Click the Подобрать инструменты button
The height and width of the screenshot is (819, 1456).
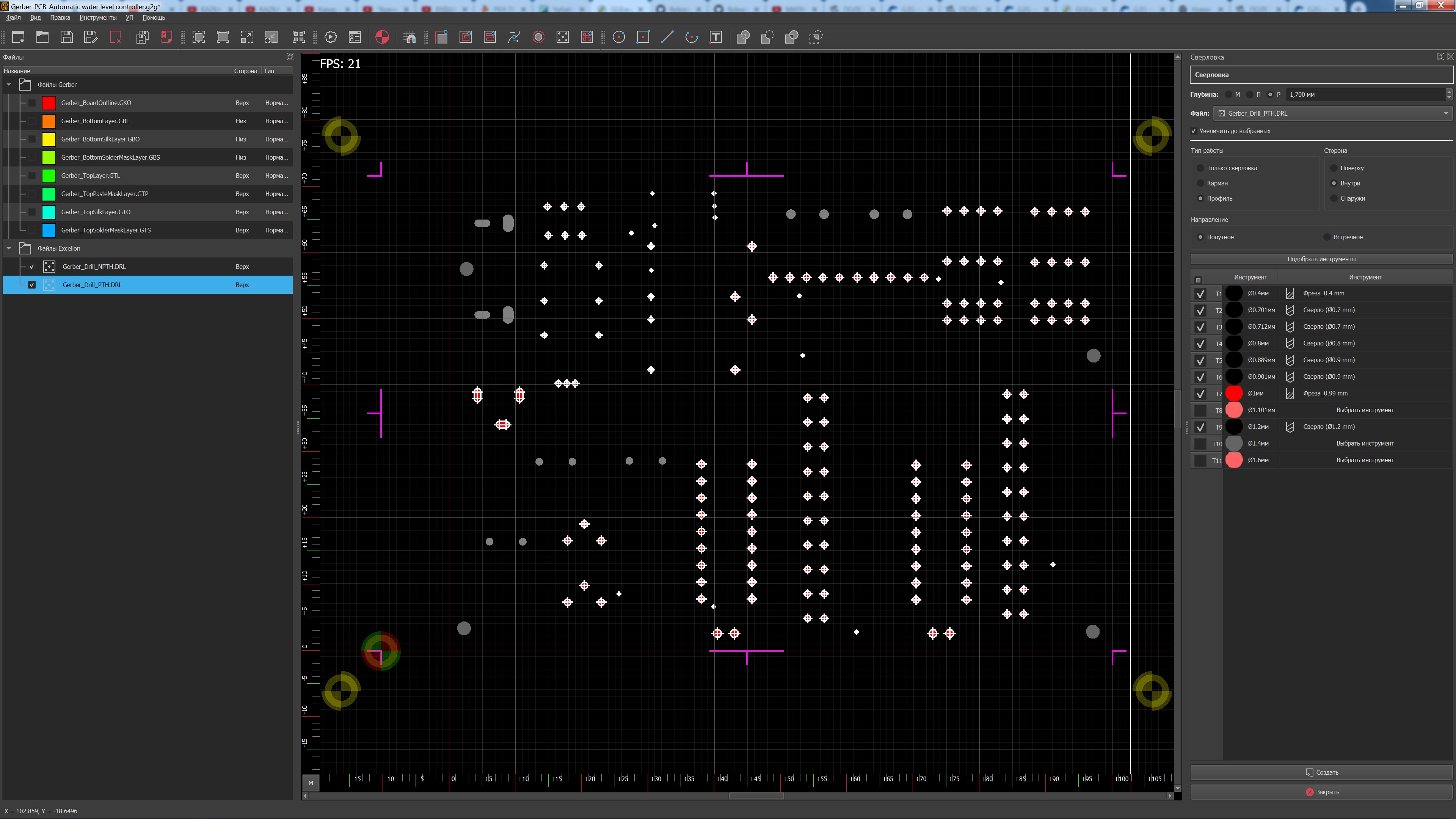1321,259
